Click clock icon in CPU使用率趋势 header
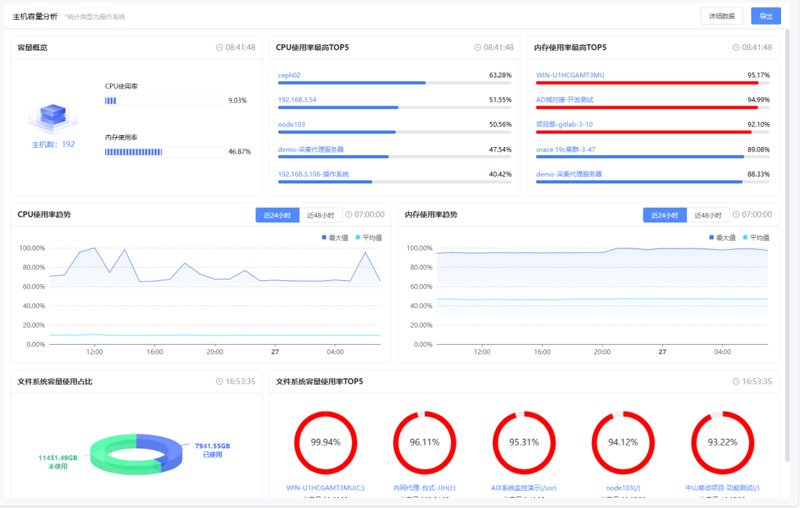This screenshot has width=800, height=508. coord(349,215)
